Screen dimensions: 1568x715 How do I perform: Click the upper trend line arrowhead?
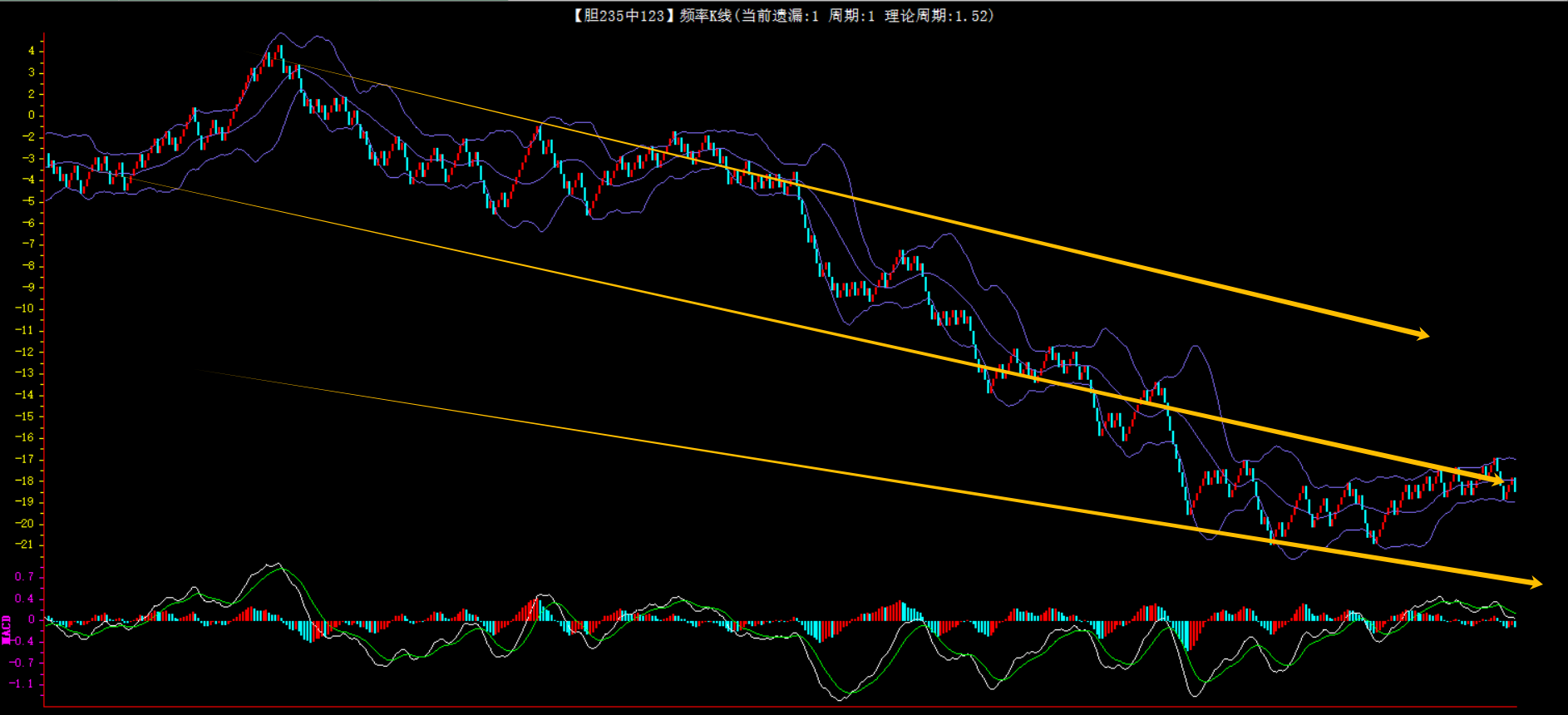tap(1423, 334)
